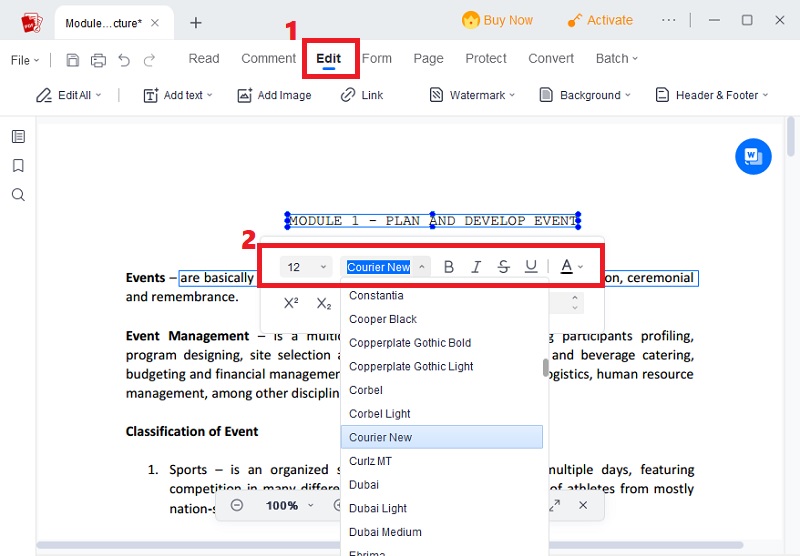
Task: Open the Watermark dropdown
Action: pyautogui.click(x=472, y=95)
